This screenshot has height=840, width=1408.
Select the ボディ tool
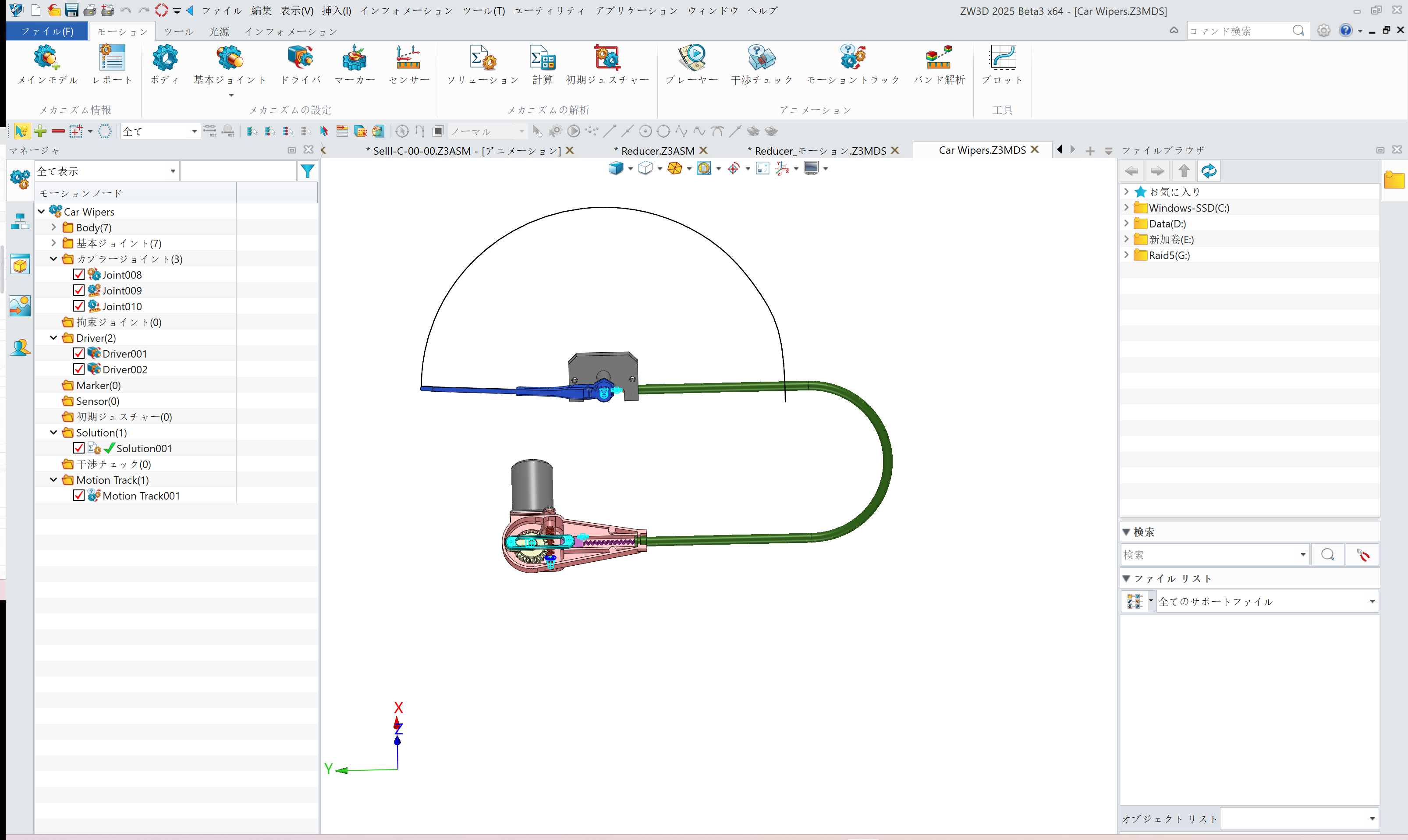coord(165,64)
